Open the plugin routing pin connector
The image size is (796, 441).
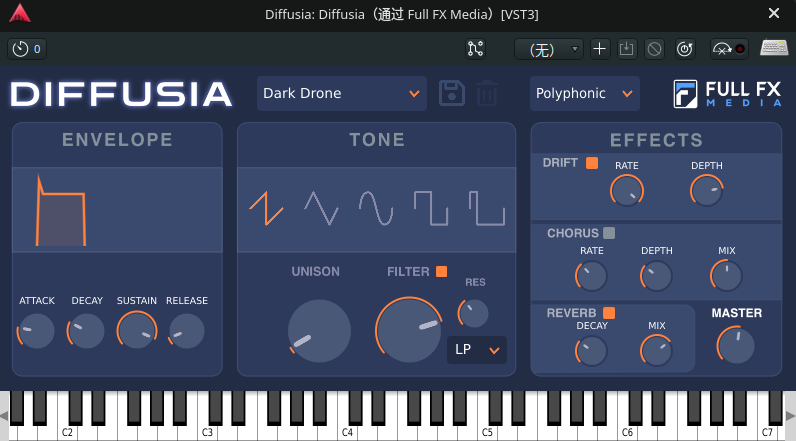point(475,49)
